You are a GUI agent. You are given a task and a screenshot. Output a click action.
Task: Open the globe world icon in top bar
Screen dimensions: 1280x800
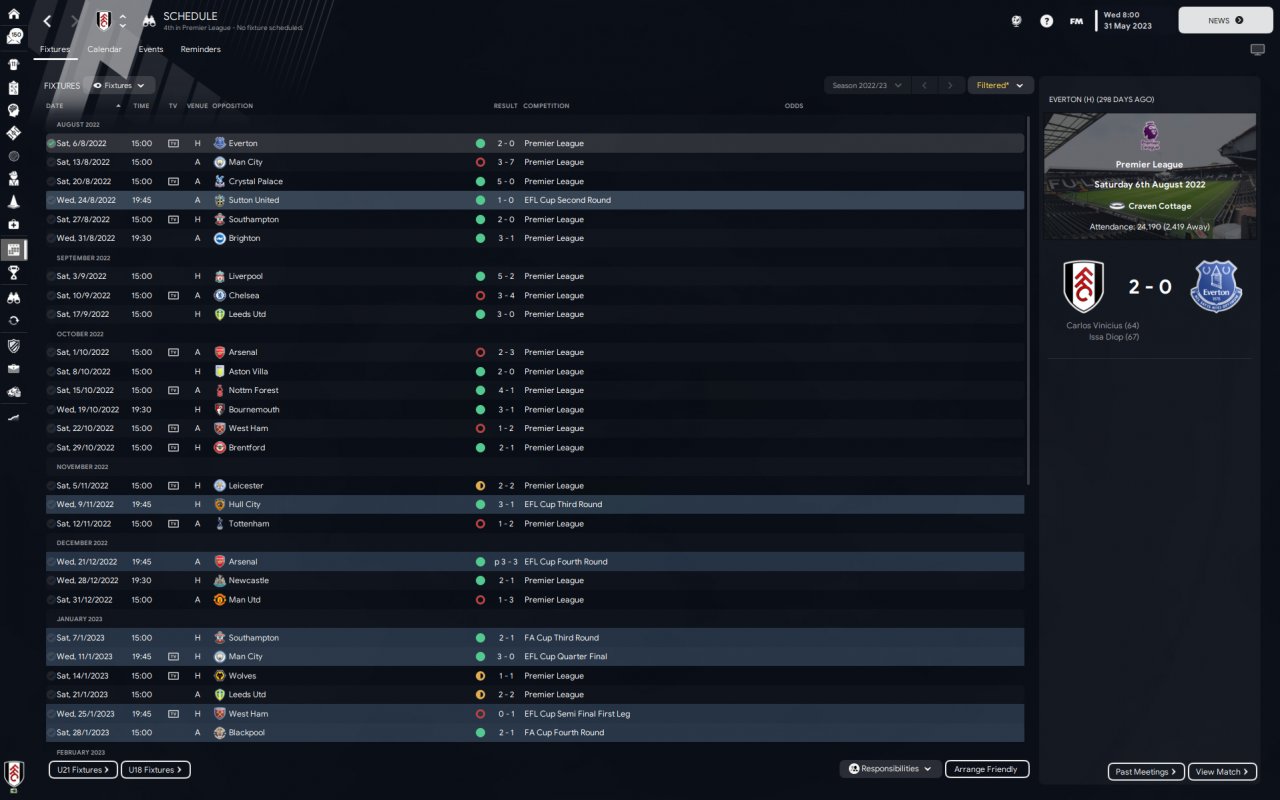[x=1016, y=21]
